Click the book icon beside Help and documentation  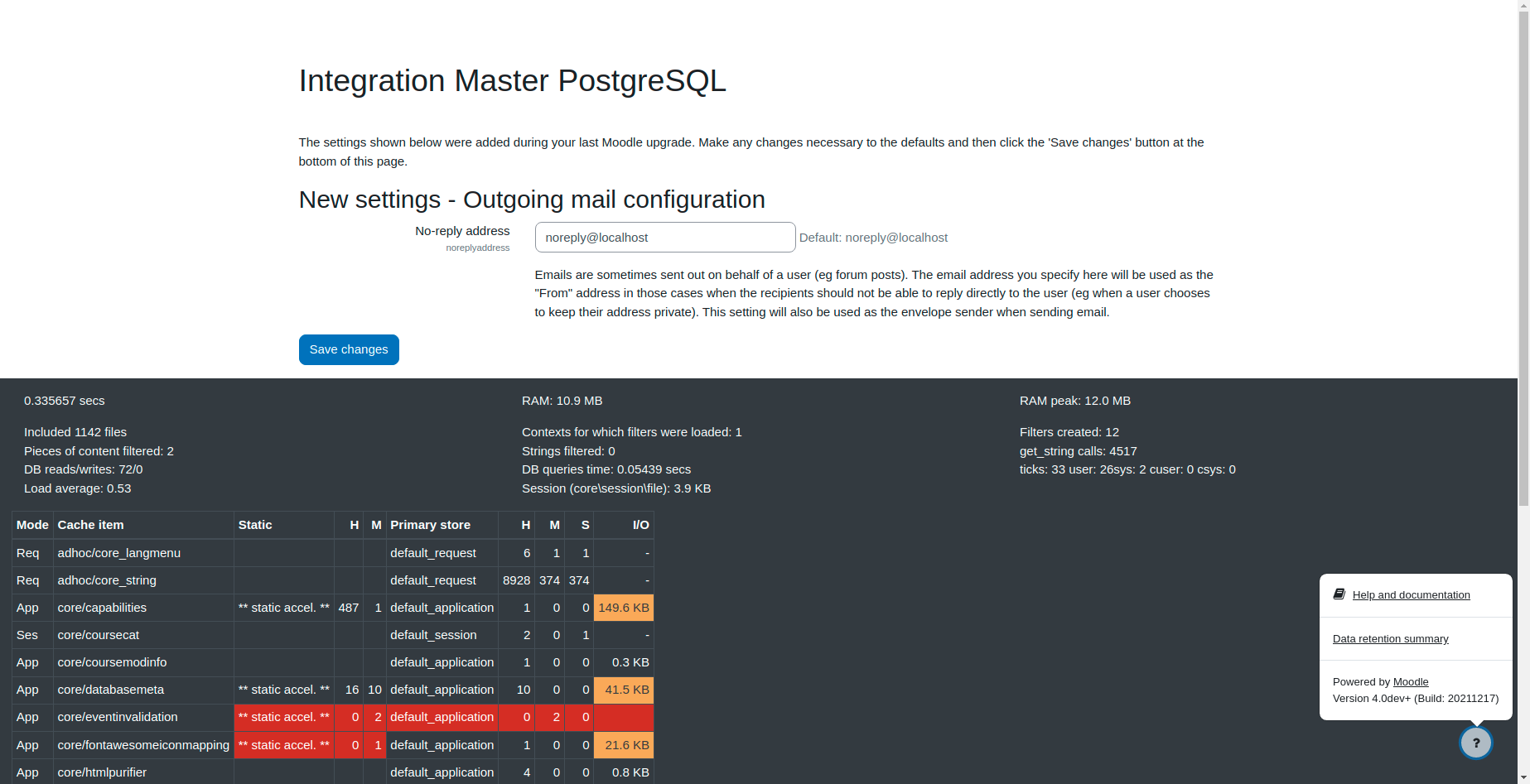click(x=1339, y=594)
